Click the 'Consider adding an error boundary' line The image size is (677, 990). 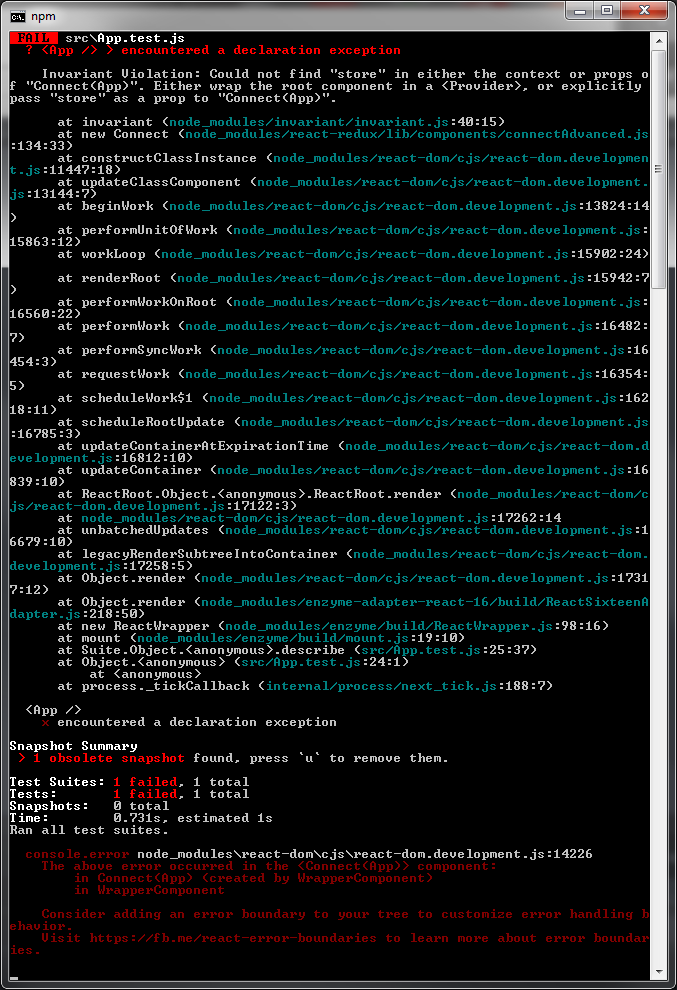(x=329, y=920)
